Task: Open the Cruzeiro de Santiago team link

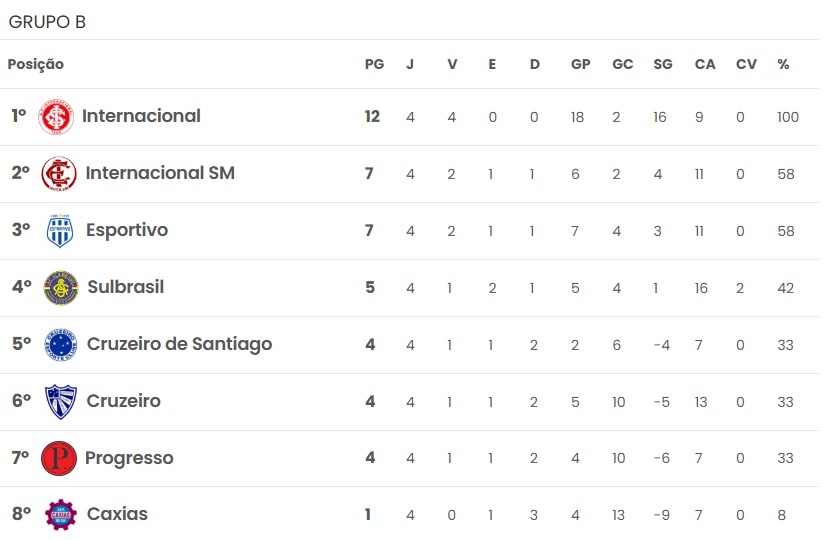Action: tap(179, 344)
